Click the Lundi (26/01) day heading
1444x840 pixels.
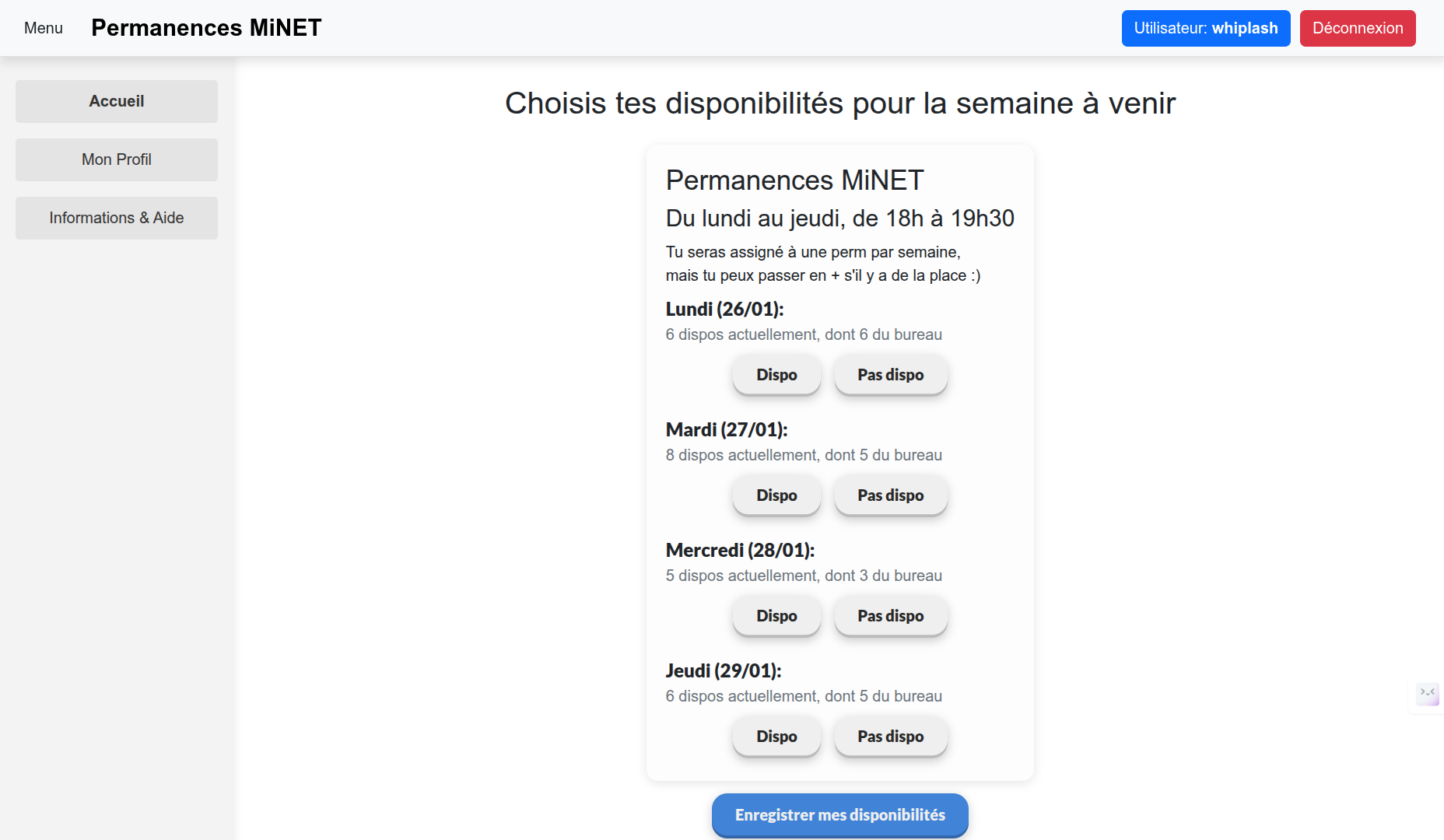point(724,309)
